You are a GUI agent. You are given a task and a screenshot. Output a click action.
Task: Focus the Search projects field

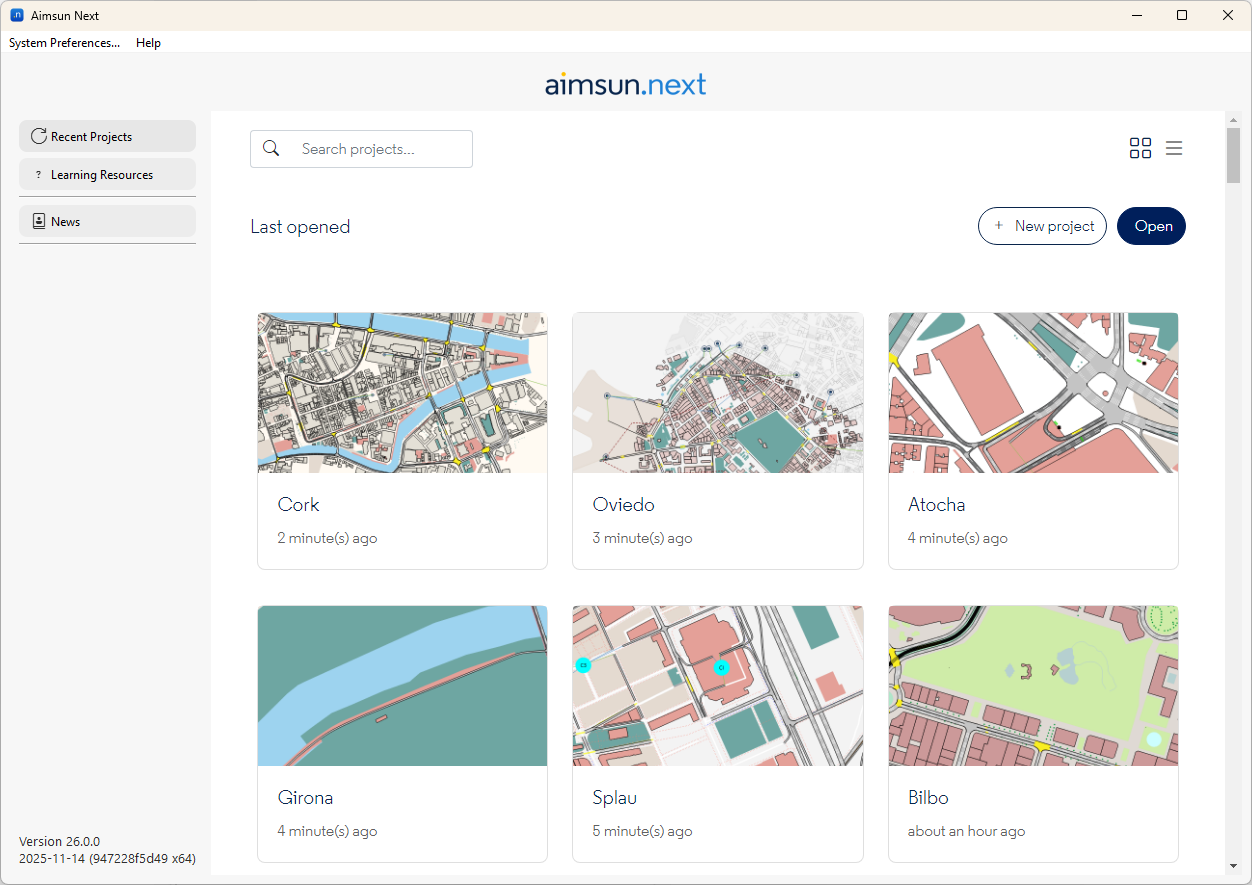[361, 148]
